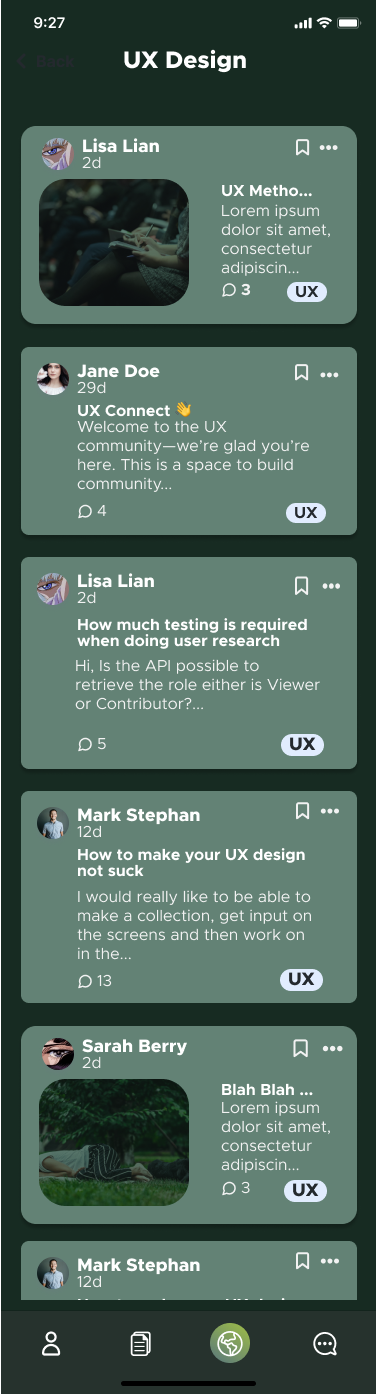Screen dimensions: 376x1394
Task: Open the profile tab in bottom bar
Action: [x=51, y=1344]
